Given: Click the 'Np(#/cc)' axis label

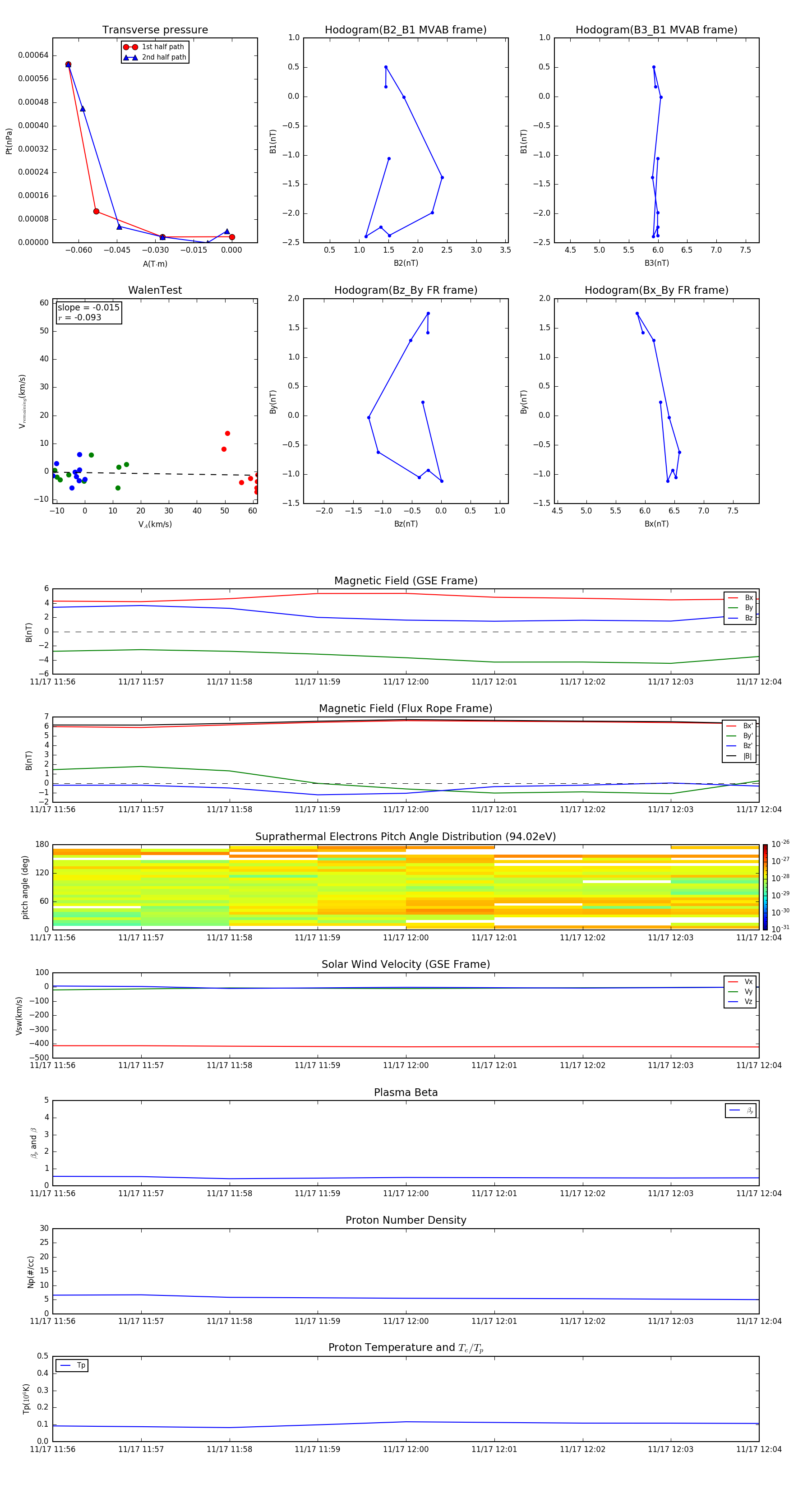Looking at the screenshot, I should click(x=31, y=1272).
